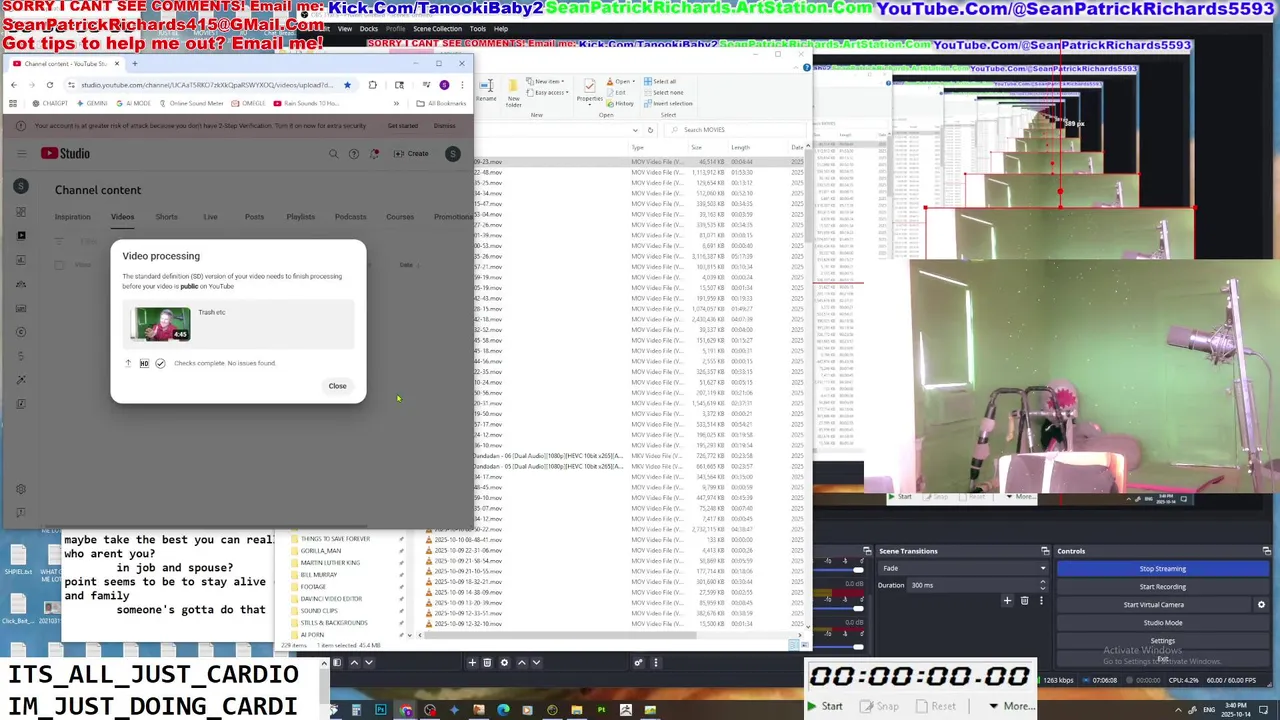Open the Analytics icon in Studio sidebar

pyautogui.click(x=21, y=260)
